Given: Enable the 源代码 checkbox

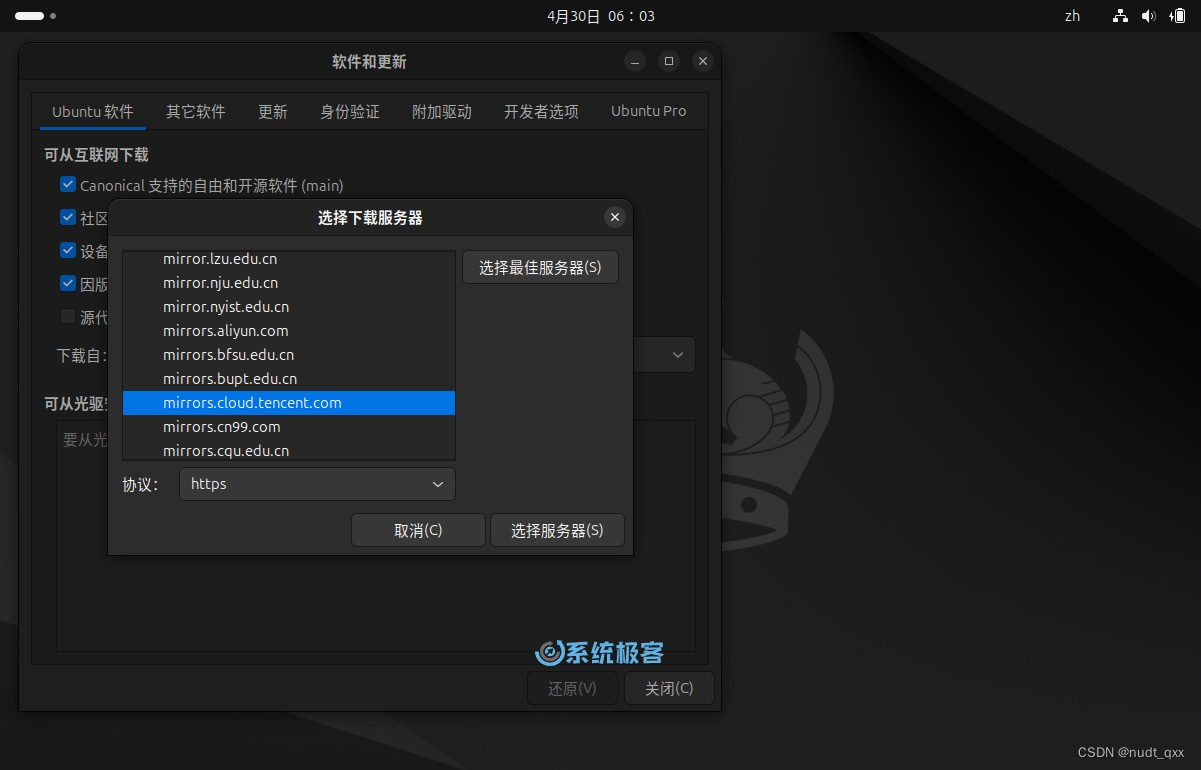Looking at the screenshot, I should pos(68,316).
